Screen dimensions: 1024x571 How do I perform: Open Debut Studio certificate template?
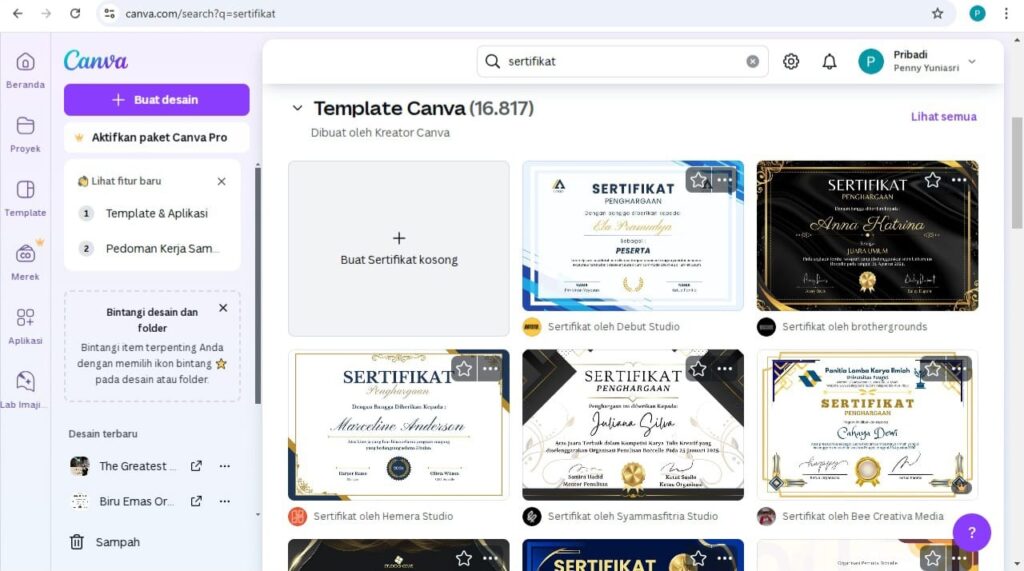point(633,236)
